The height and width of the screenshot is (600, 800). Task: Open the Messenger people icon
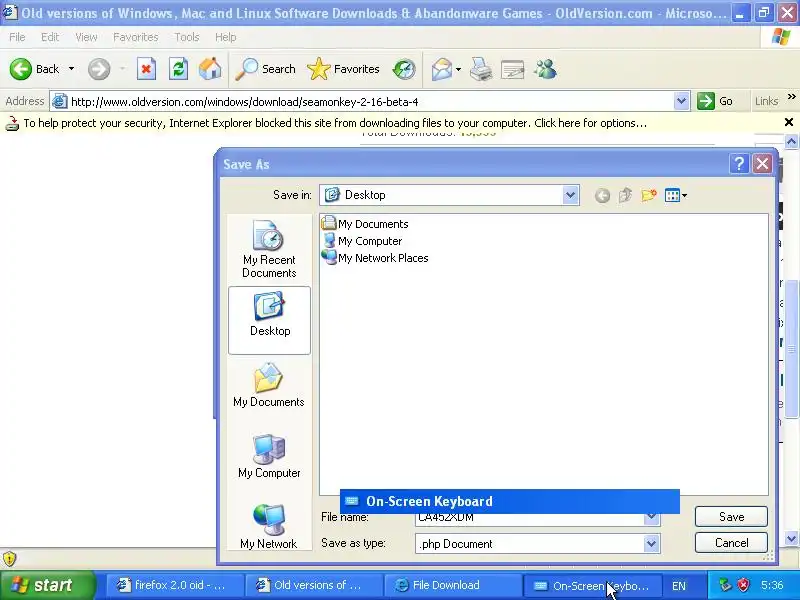tap(545, 69)
